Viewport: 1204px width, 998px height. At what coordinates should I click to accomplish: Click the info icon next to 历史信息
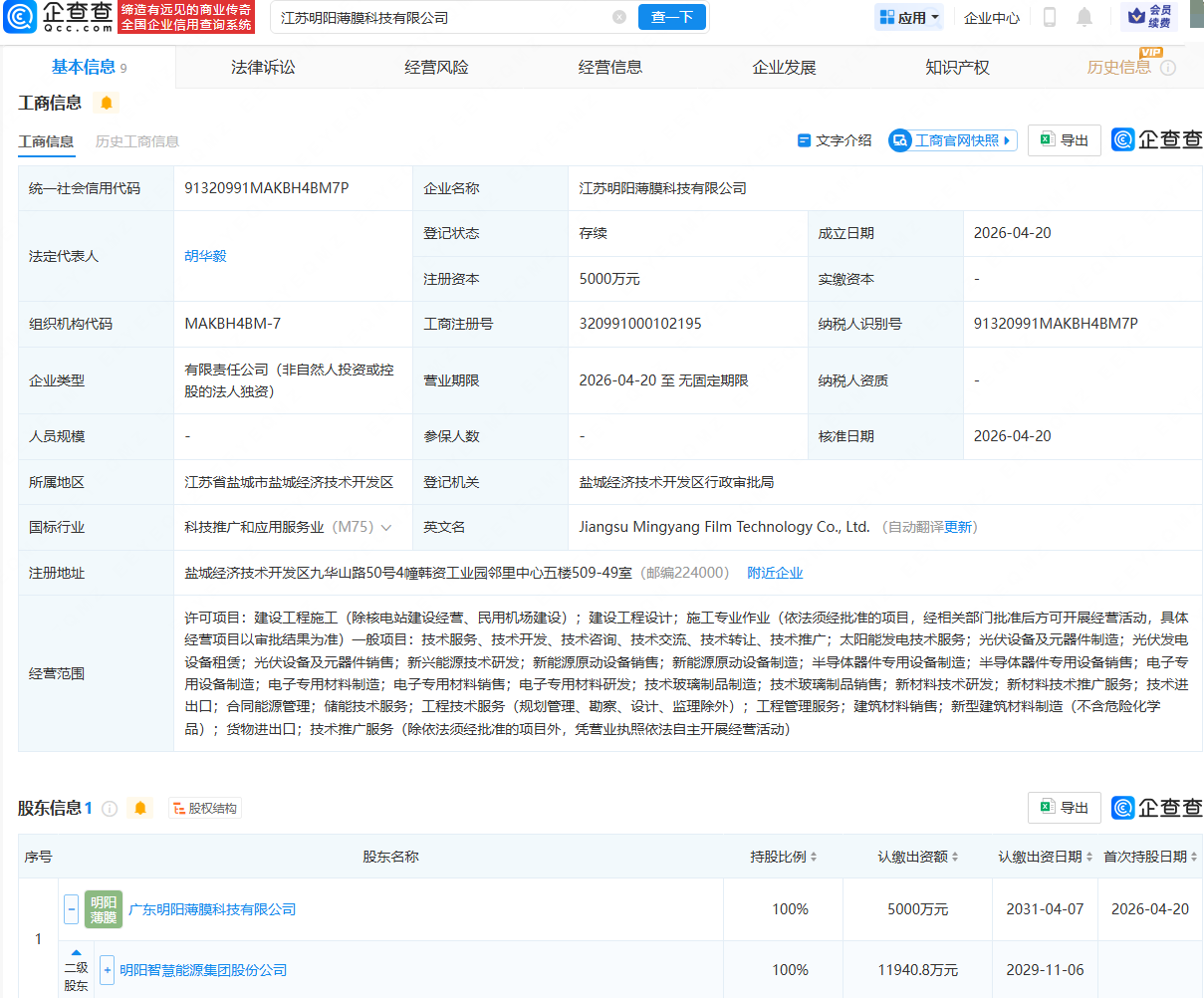(1168, 68)
